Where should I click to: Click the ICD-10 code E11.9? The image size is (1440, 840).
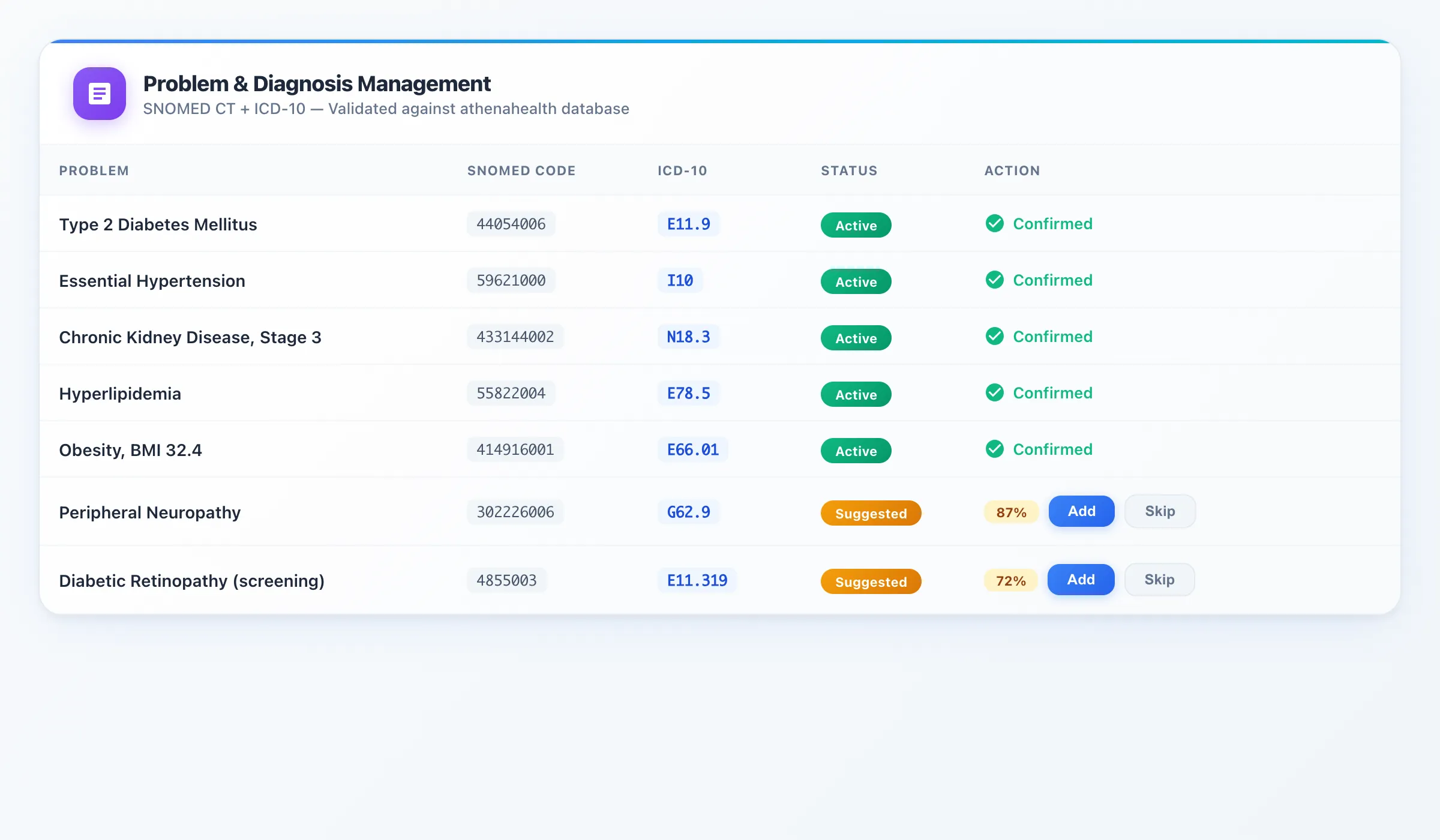point(688,224)
